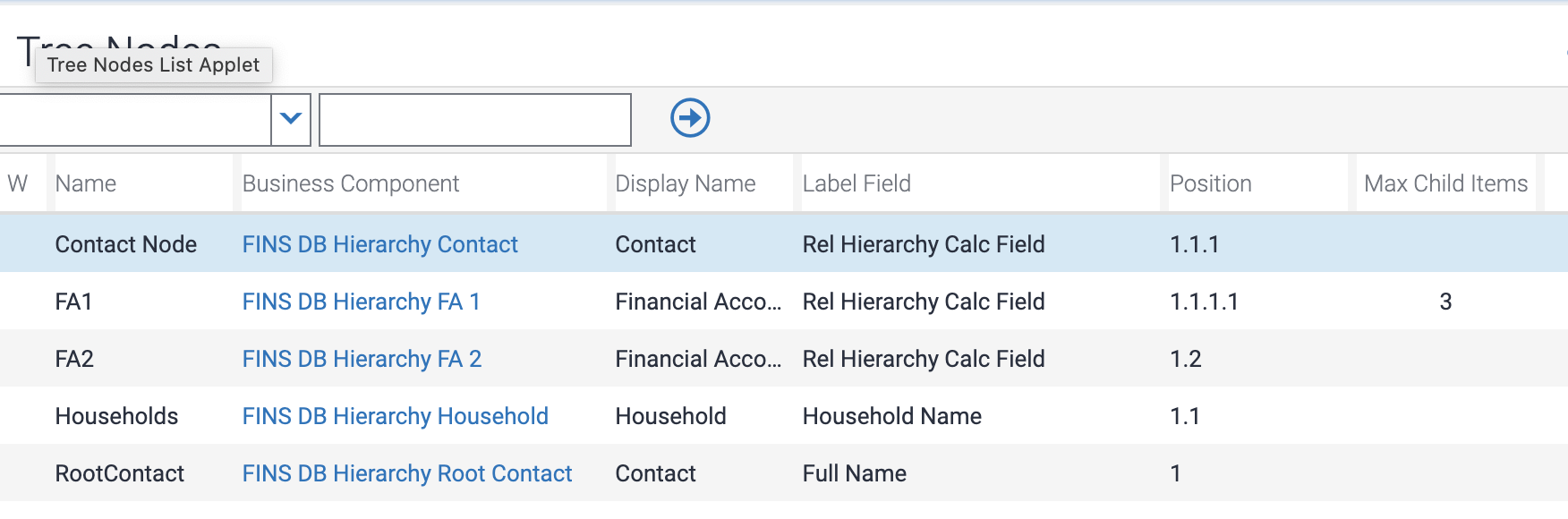Open FINS DB Hierarchy Contact link
This screenshot has height=519, width=1568.
pyautogui.click(x=379, y=244)
